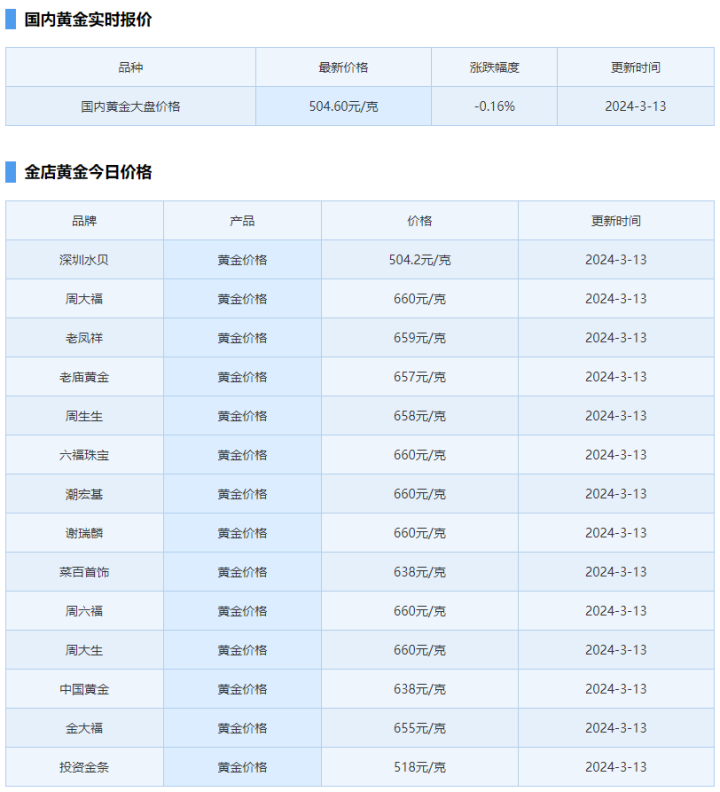The width and height of the screenshot is (720, 792).
Task: Click 六福珠宝 row's 660元/克 price
Action: [419, 455]
